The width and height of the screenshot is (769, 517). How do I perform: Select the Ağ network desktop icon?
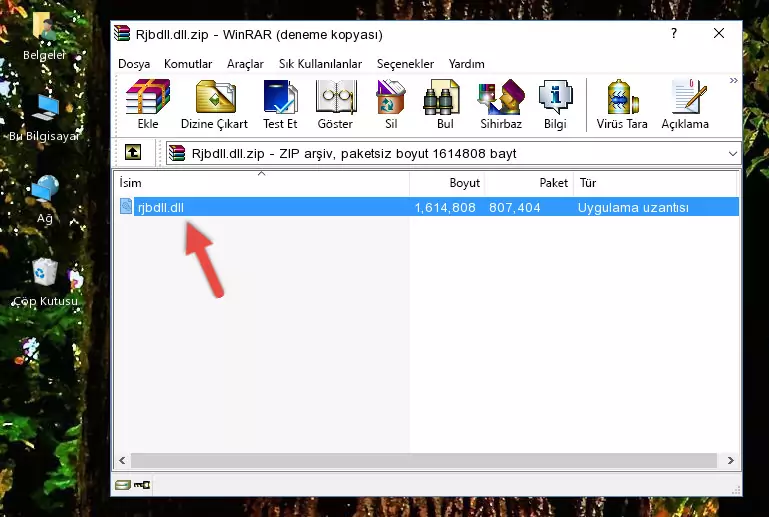tap(44, 200)
